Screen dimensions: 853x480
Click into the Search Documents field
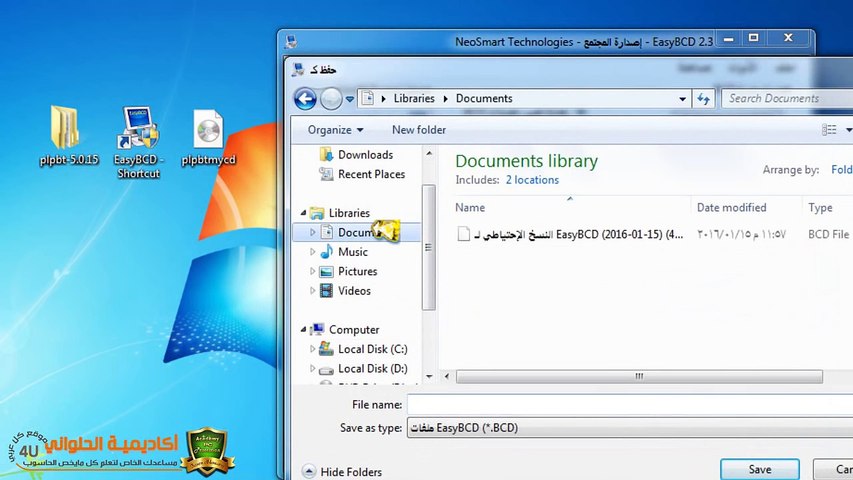pyautogui.click(x=787, y=99)
